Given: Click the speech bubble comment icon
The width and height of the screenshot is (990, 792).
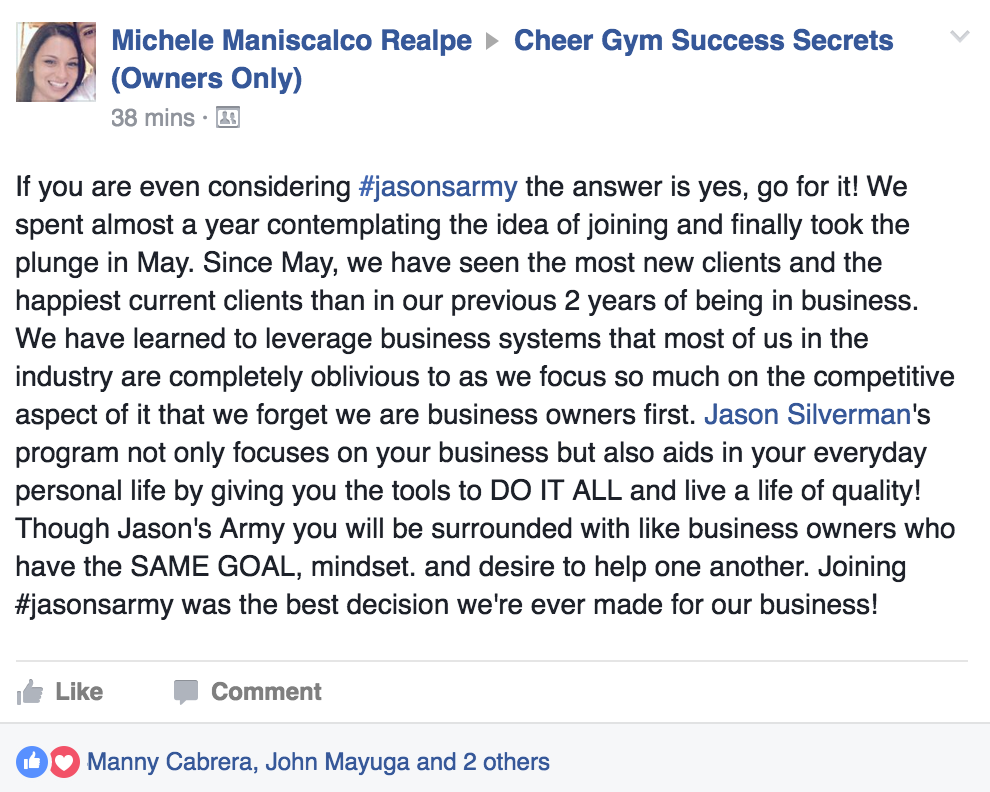Looking at the screenshot, I should [186, 692].
